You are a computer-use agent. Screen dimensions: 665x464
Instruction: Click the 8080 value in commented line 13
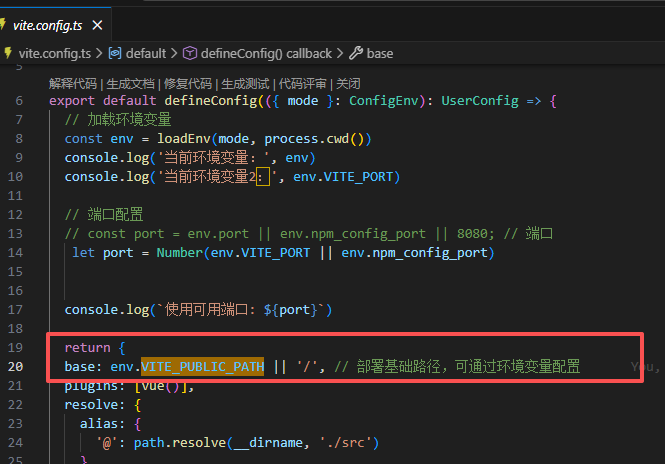tap(472, 234)
